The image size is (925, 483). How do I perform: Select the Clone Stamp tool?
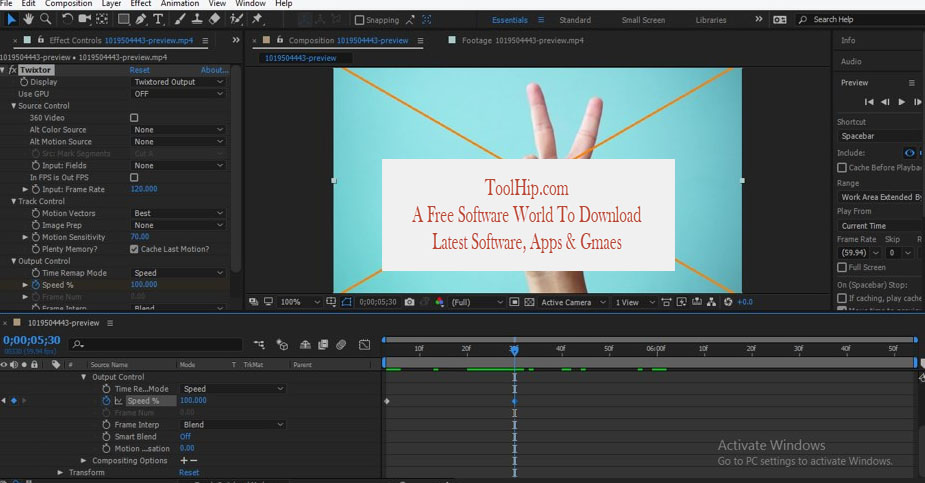(x=197, y=19)
